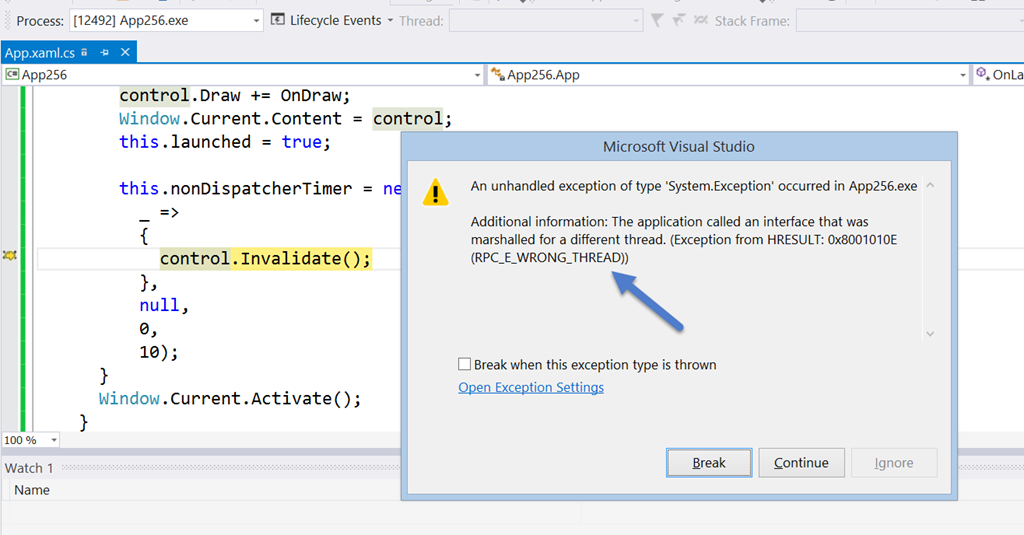The width and height of the screenshot is (1024, 535).
Task: Open the 100 % zoom dropdown
Action: tap(31, 440)
